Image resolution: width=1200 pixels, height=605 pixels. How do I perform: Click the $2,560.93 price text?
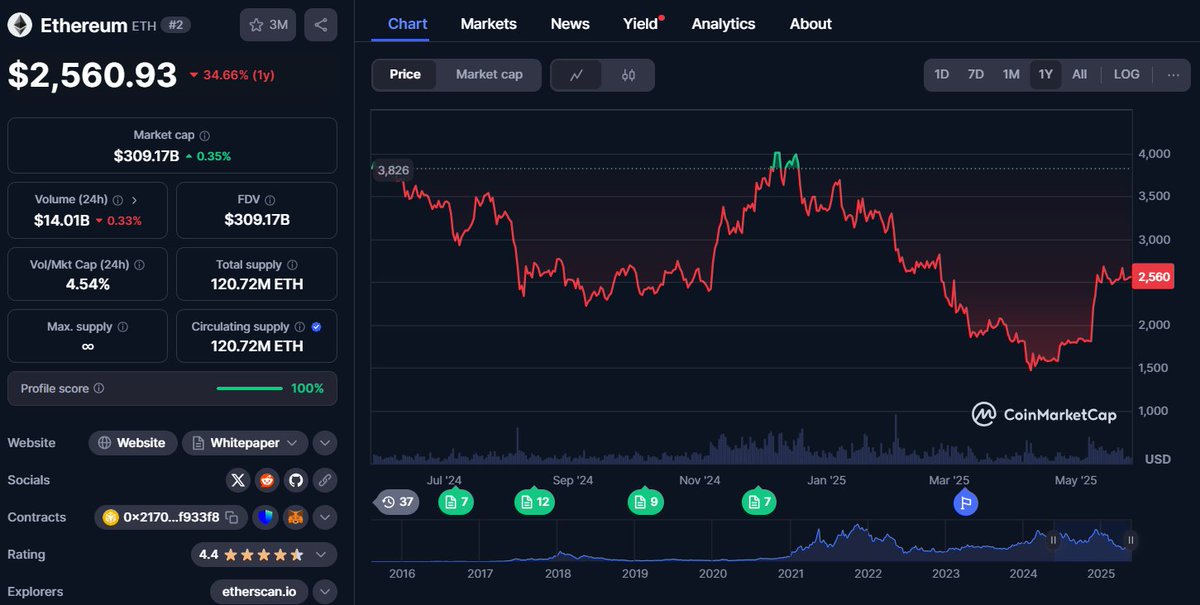tap(93, 75)
